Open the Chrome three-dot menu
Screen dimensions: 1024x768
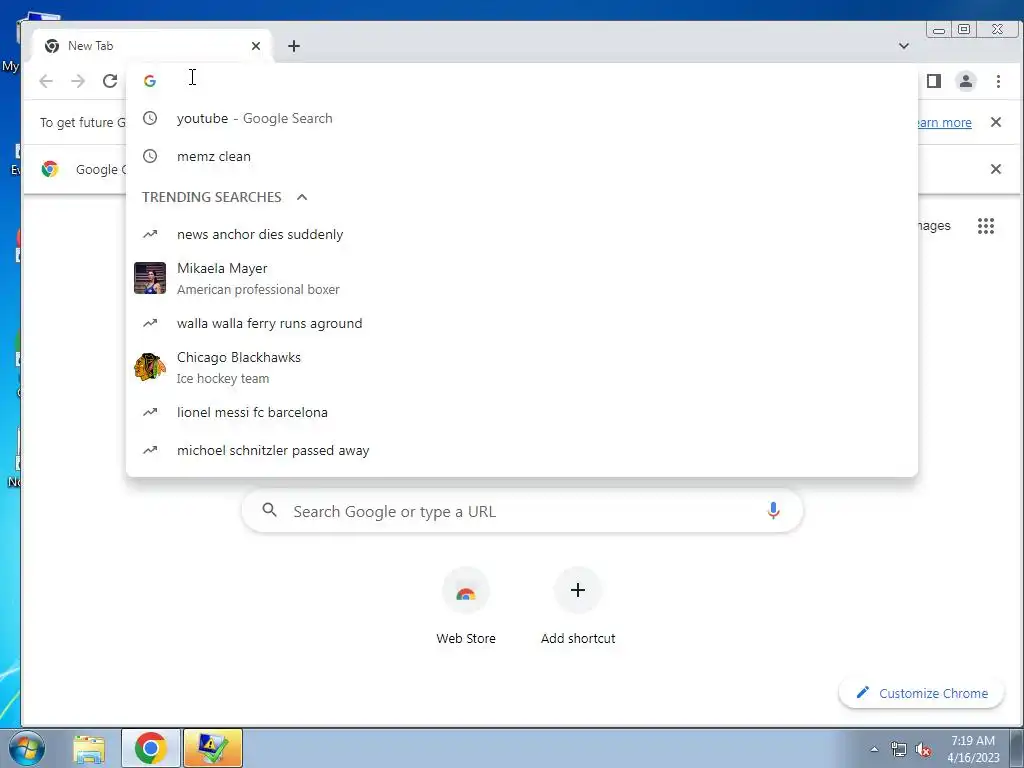click(998, 81)
